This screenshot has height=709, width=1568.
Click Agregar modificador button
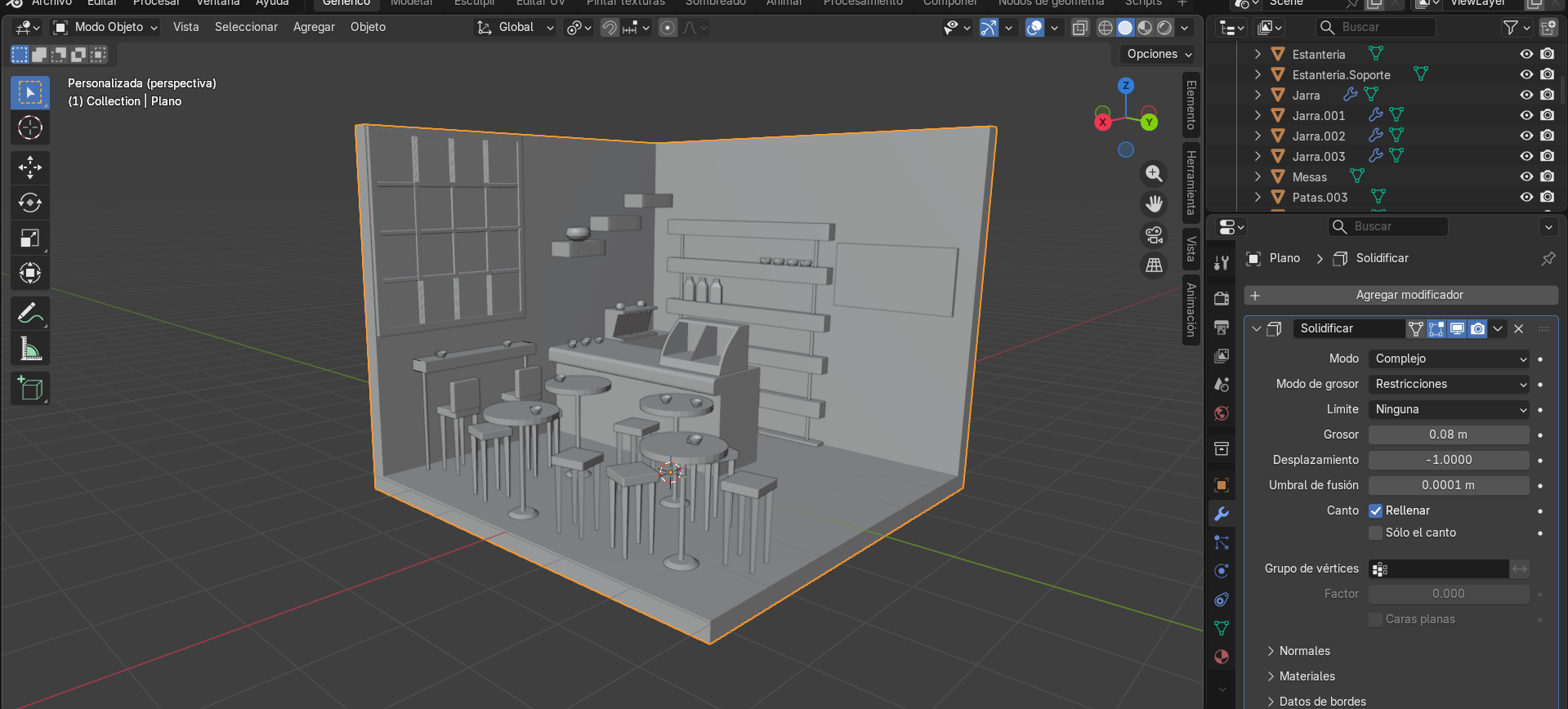point(1401,295)
